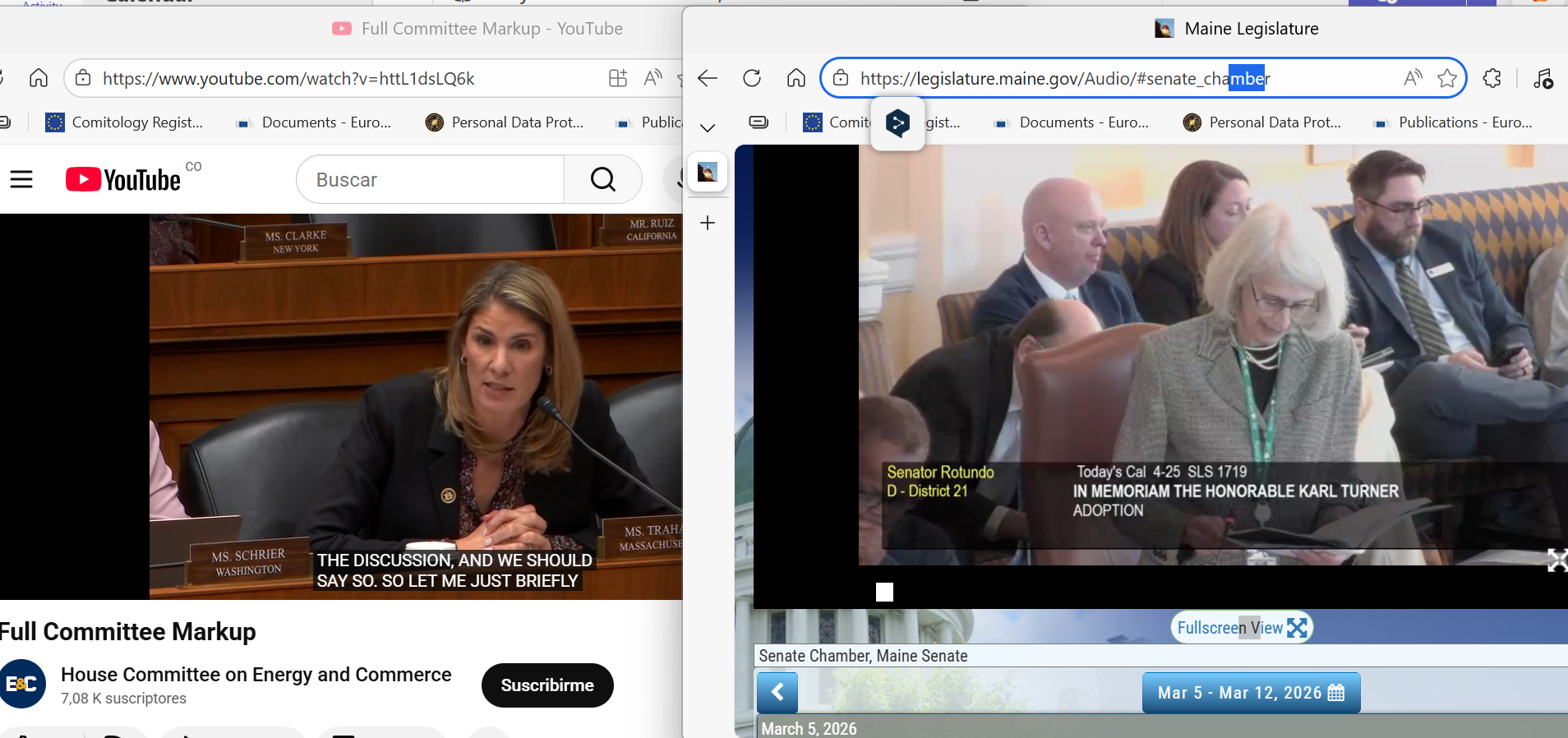Reload the Maine Legislature page
This screenshot has width=1568, height=738.
(x=751, y=78)
